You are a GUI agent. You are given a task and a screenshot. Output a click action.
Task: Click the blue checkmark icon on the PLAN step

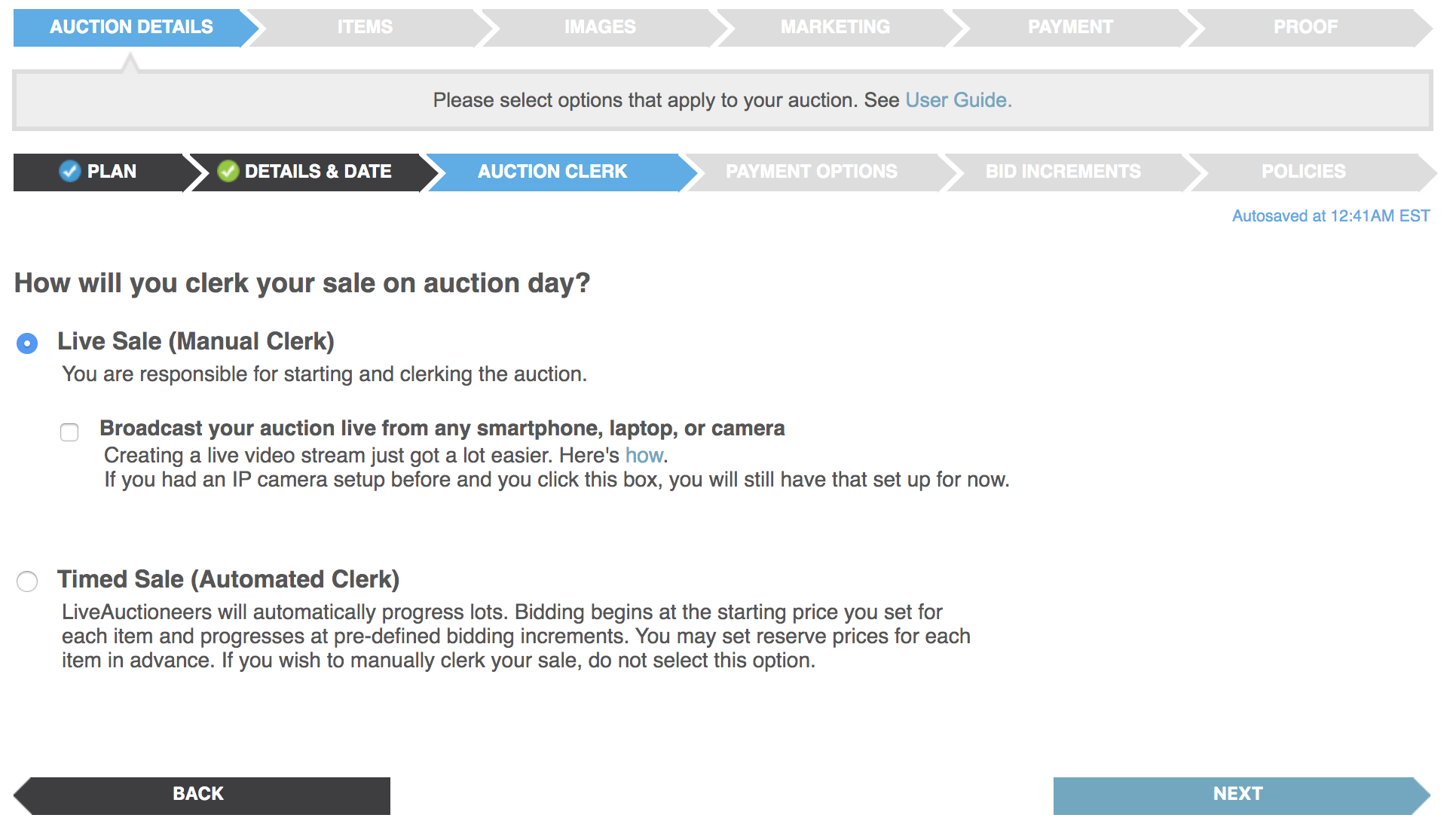(69, 171)
